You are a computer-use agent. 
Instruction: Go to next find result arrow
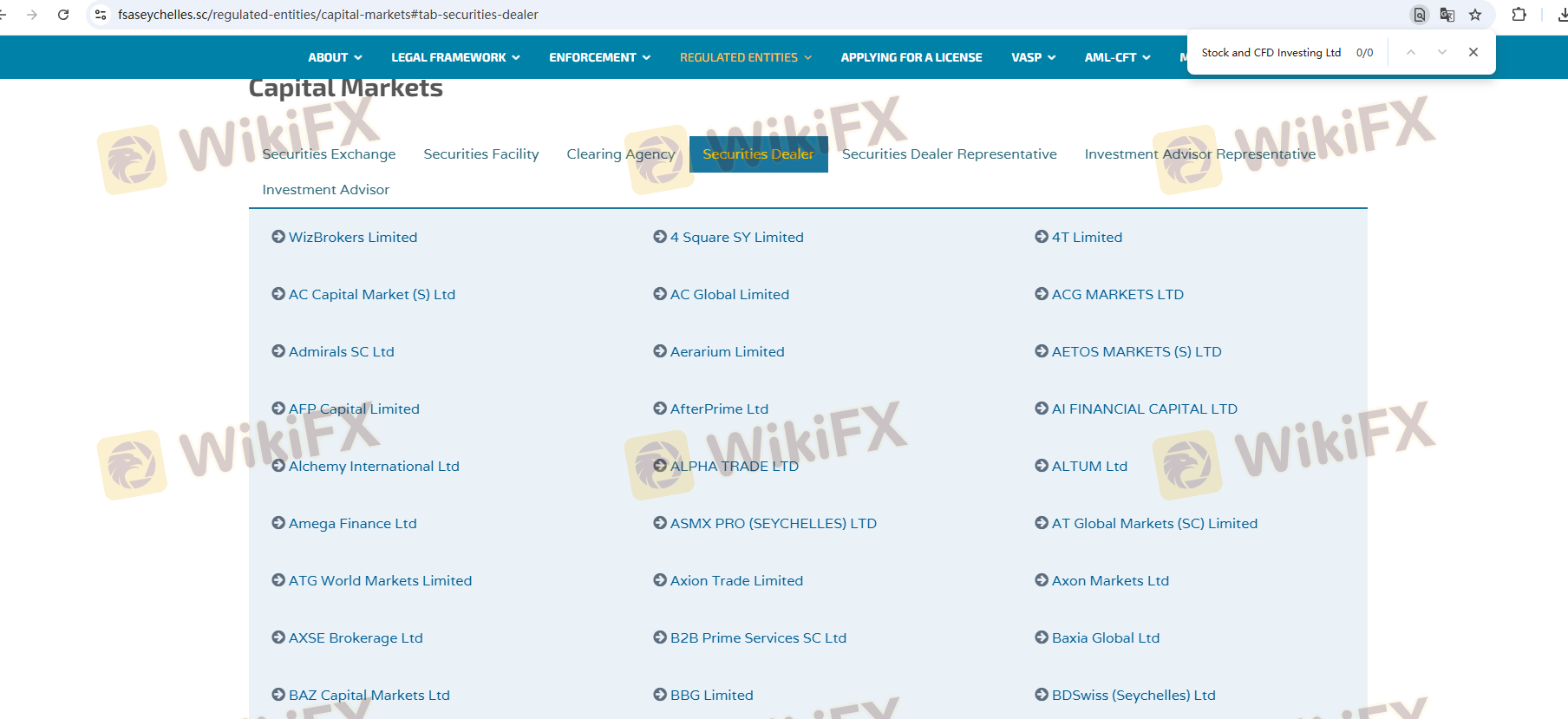tap(1441, 52)
